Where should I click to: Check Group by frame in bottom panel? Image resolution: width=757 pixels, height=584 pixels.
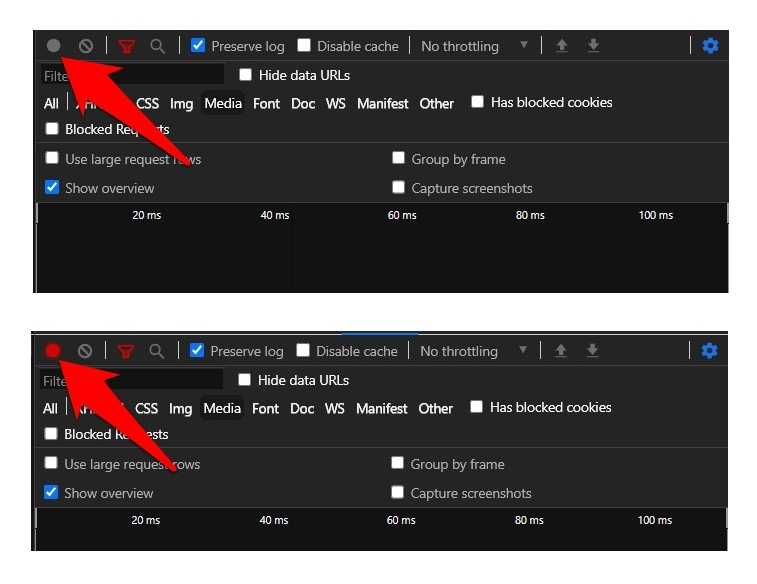[x=397, y=463]
